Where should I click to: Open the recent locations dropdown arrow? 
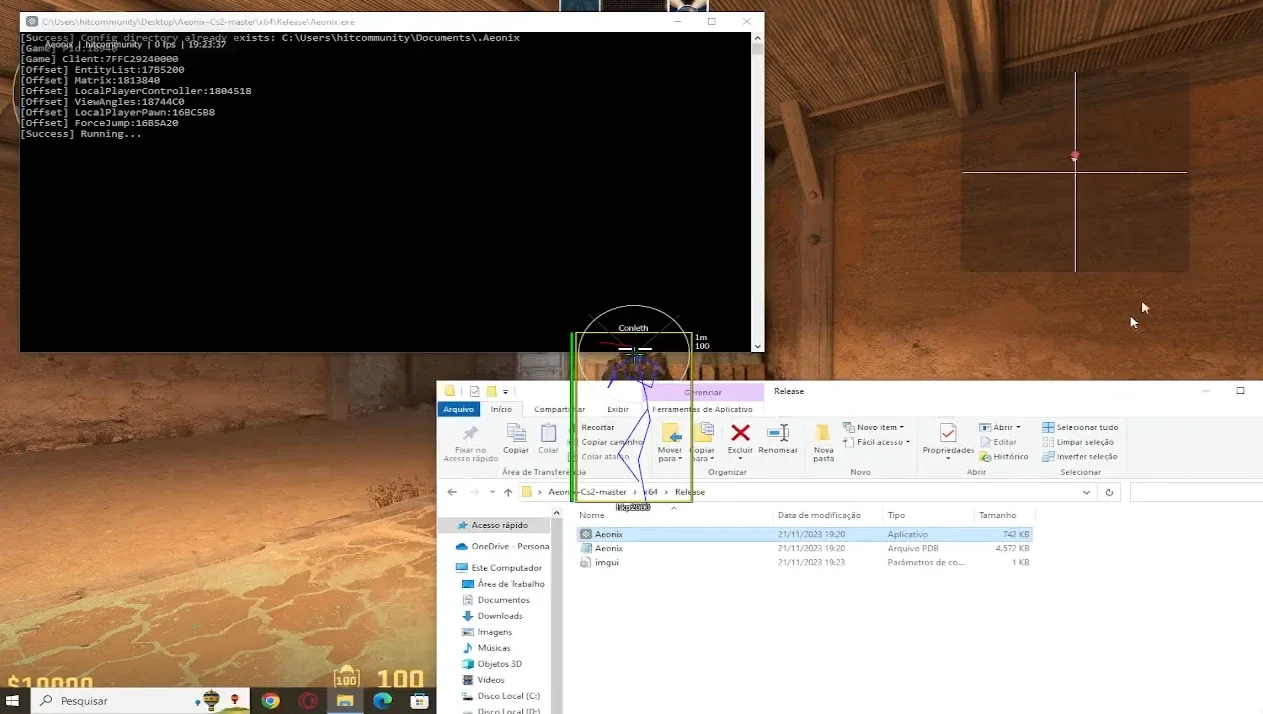tap(492, 492)
